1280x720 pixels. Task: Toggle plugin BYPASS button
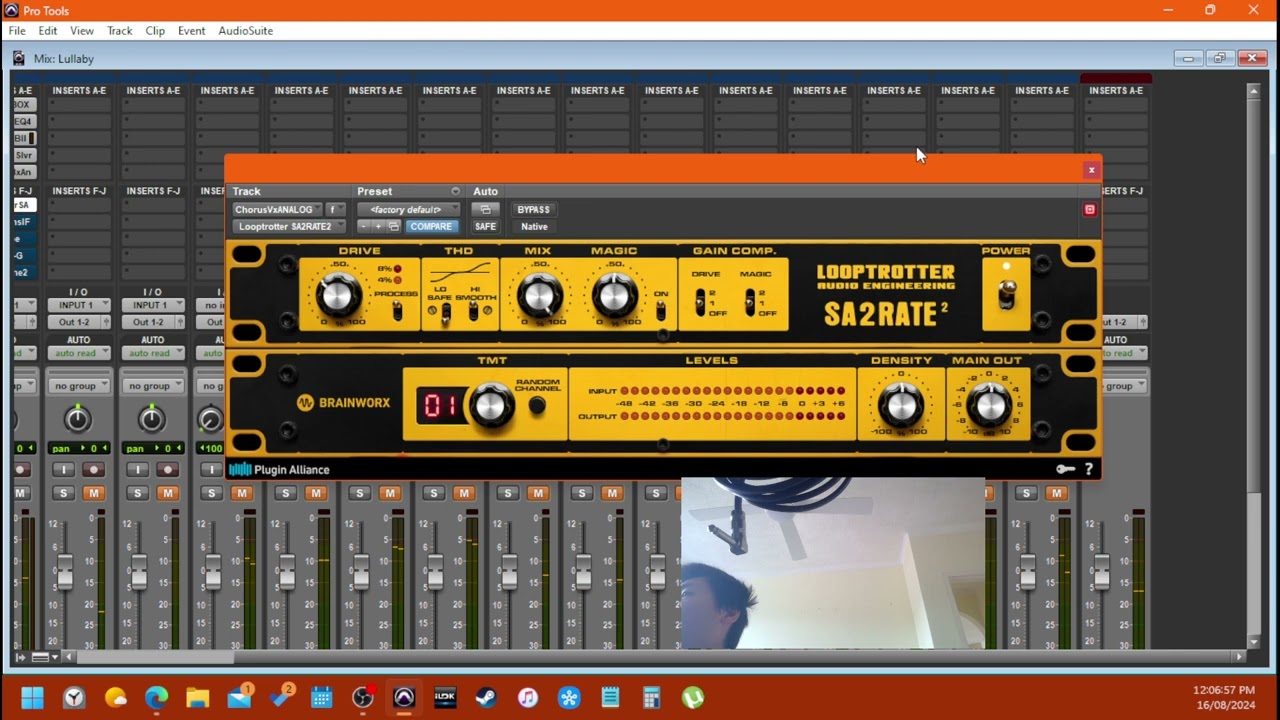(x=533, y=209)
